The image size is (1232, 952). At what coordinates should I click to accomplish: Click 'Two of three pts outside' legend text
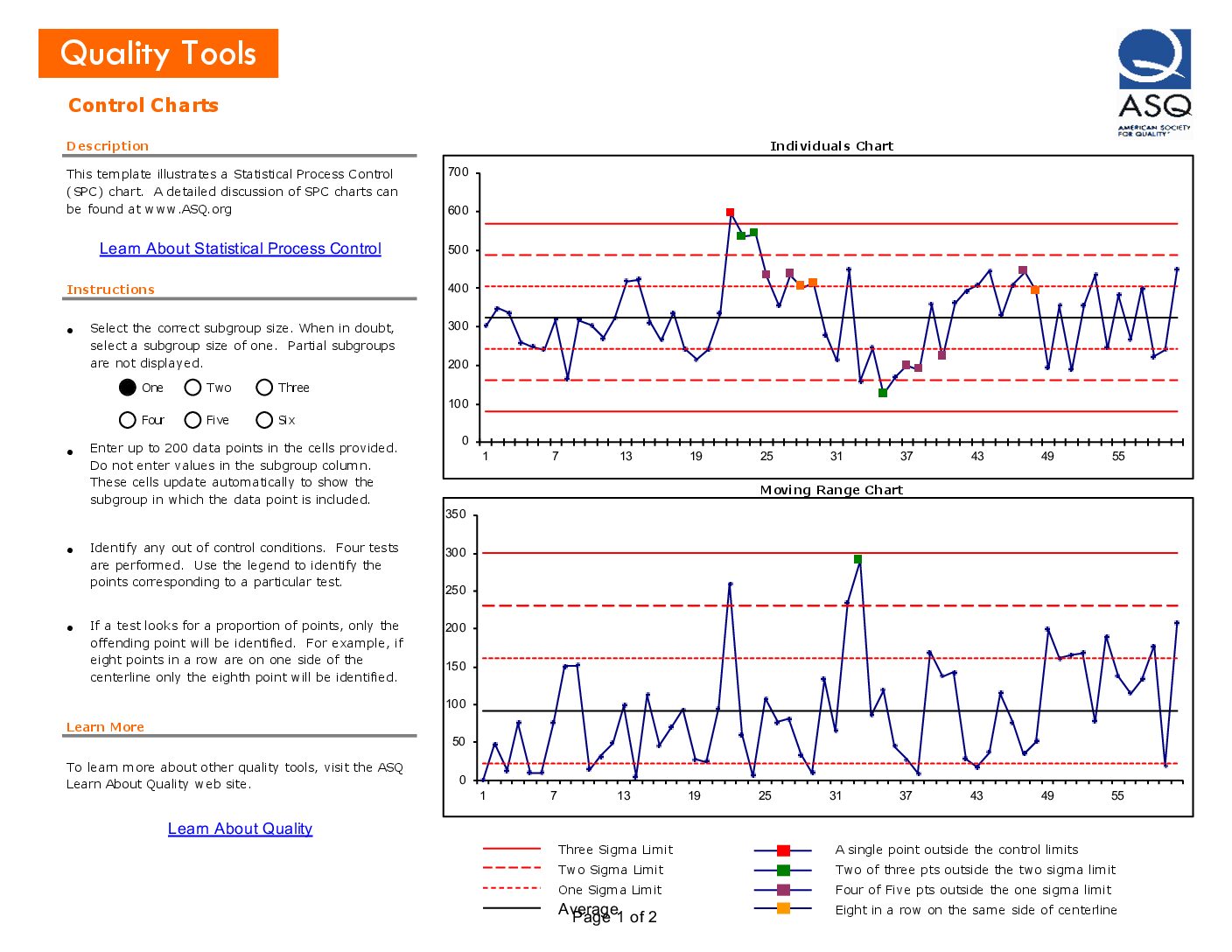(976, 870)
